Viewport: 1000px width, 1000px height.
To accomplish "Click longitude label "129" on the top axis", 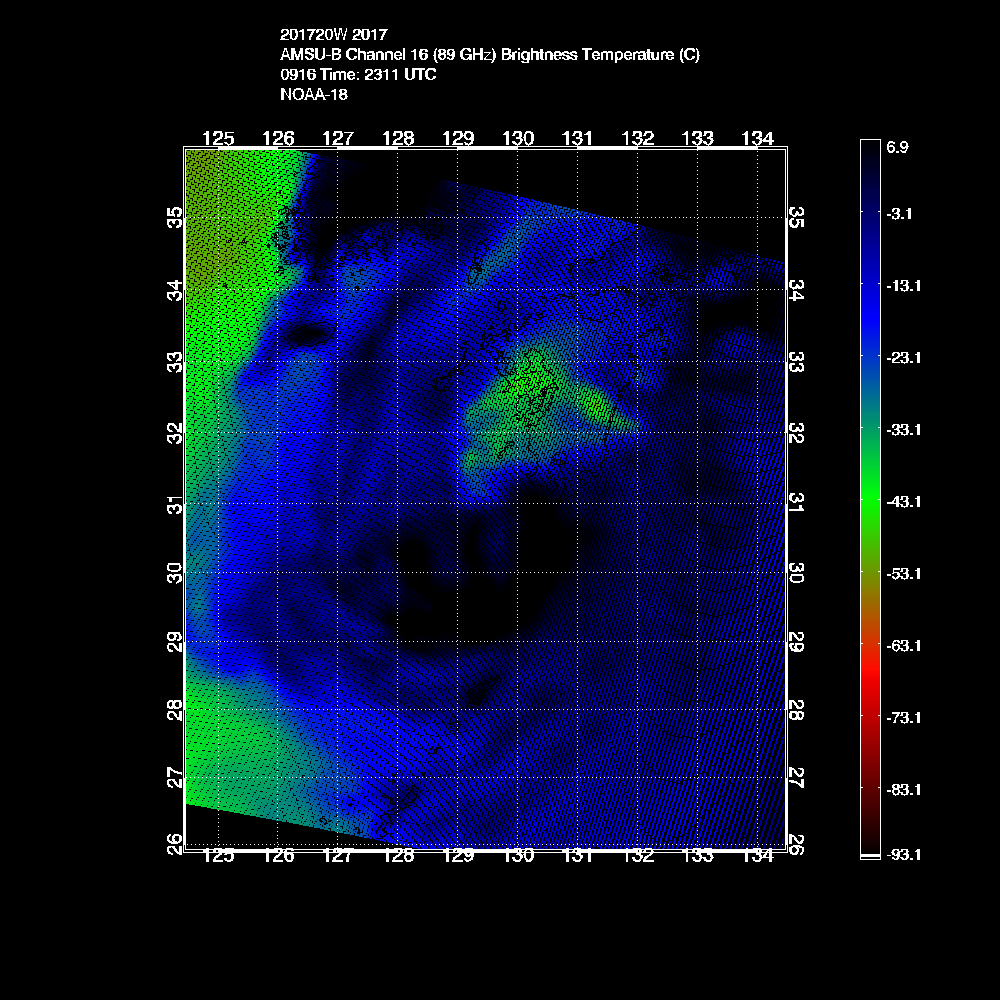I will click(458, 138).
